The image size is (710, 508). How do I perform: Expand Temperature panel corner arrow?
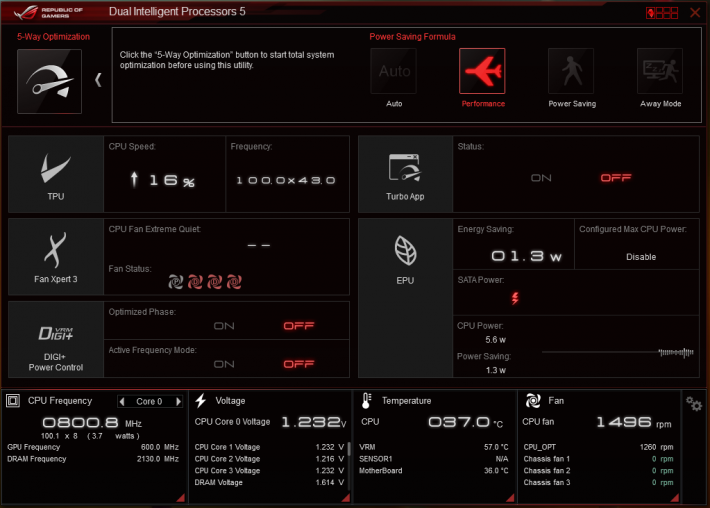click(510, 498)
